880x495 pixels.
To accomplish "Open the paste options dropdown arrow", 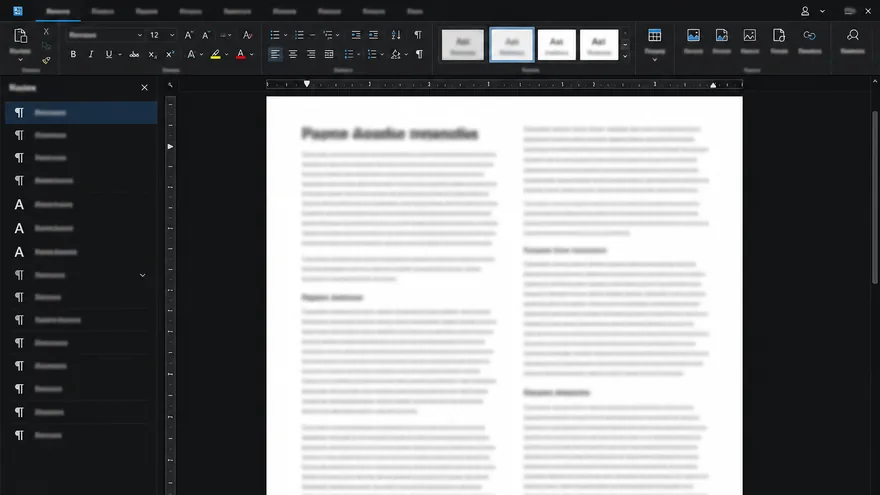I will [20, 59].
